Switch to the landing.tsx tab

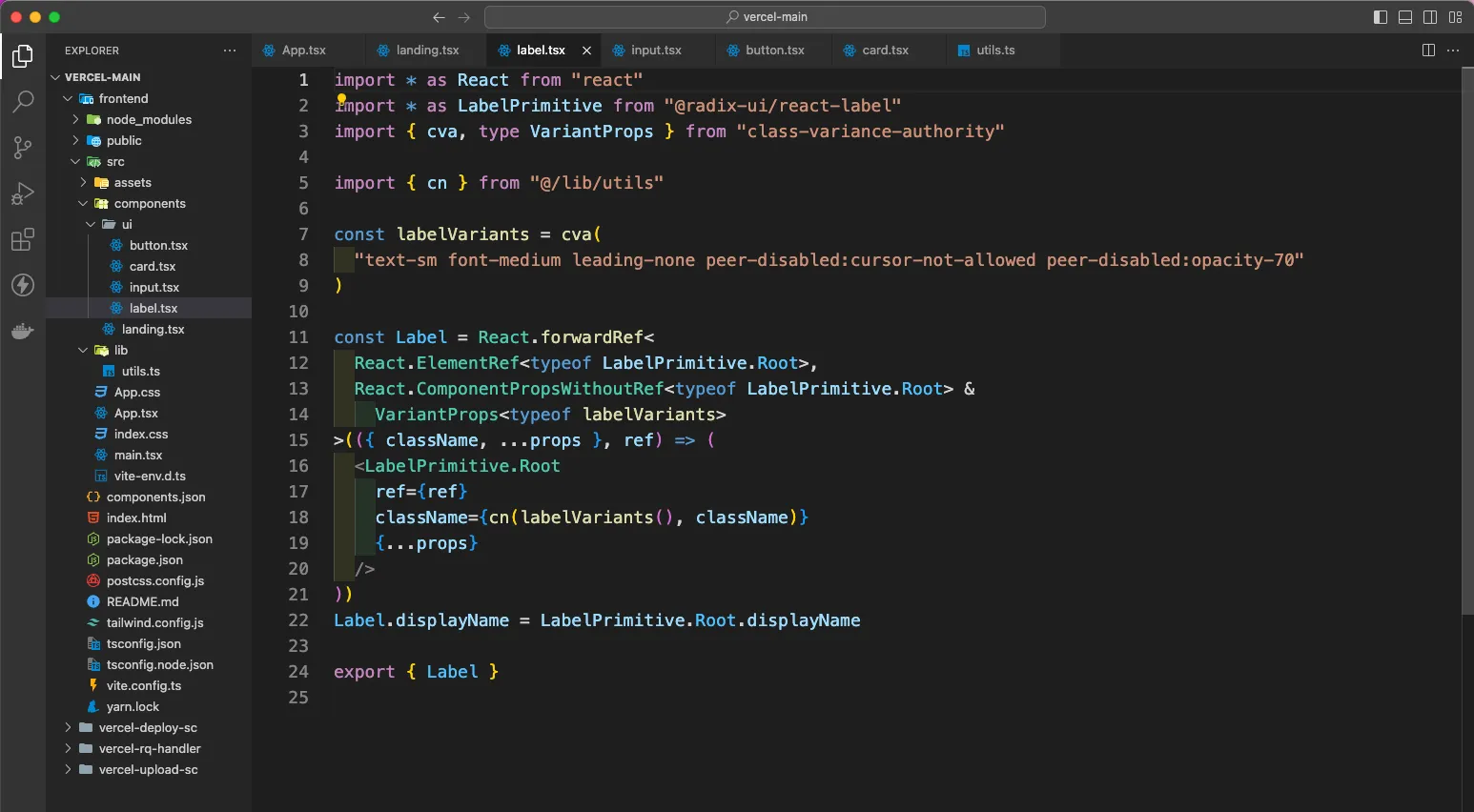427,51
